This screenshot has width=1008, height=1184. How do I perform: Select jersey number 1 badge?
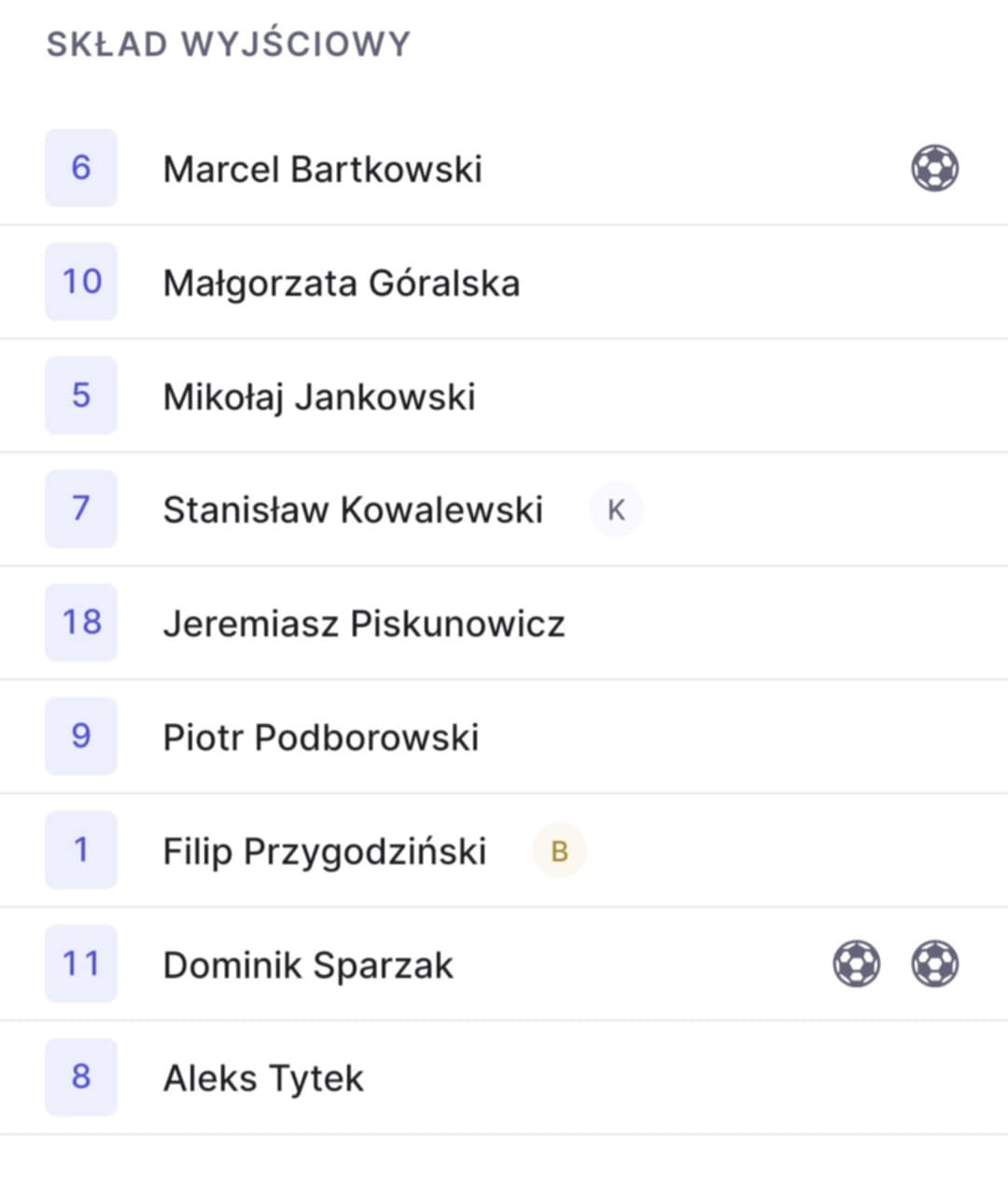tap(81, 850)
